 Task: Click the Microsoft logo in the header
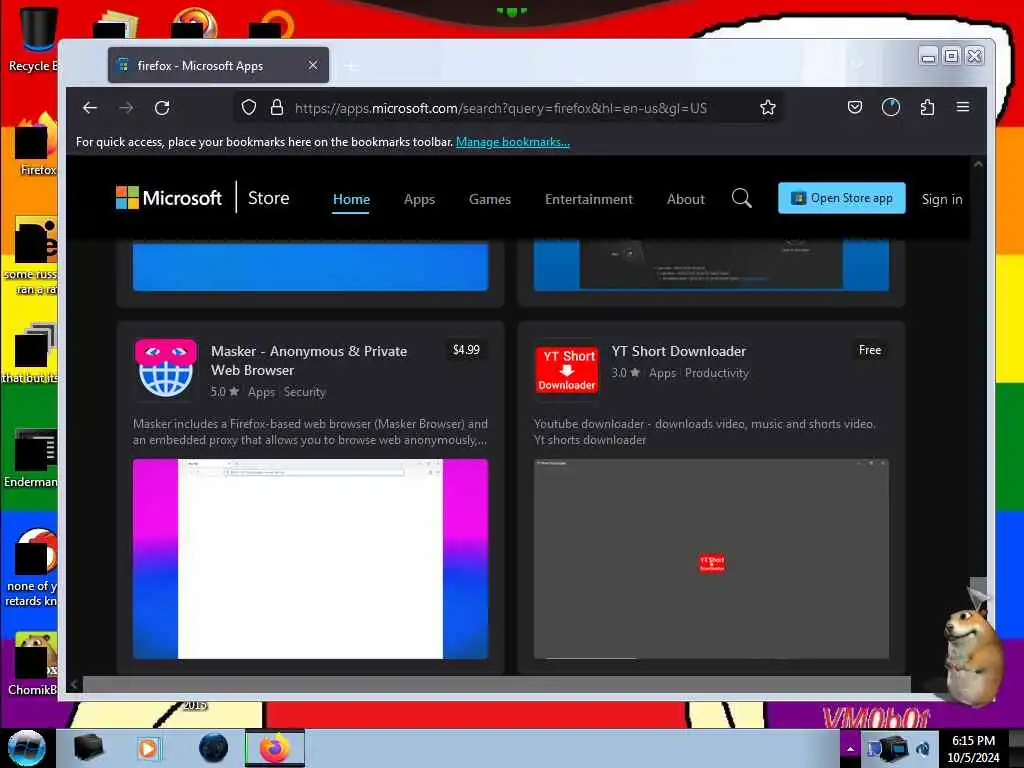168,198
